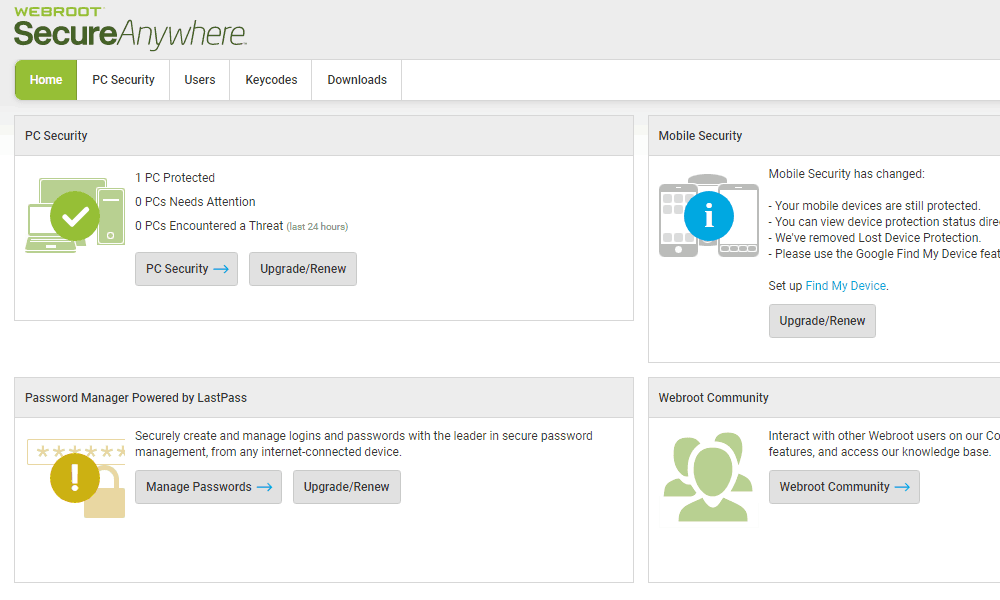1000x600 pixels.
Task: Click the Webroot Community panel header
Action: tap(824, 398)
